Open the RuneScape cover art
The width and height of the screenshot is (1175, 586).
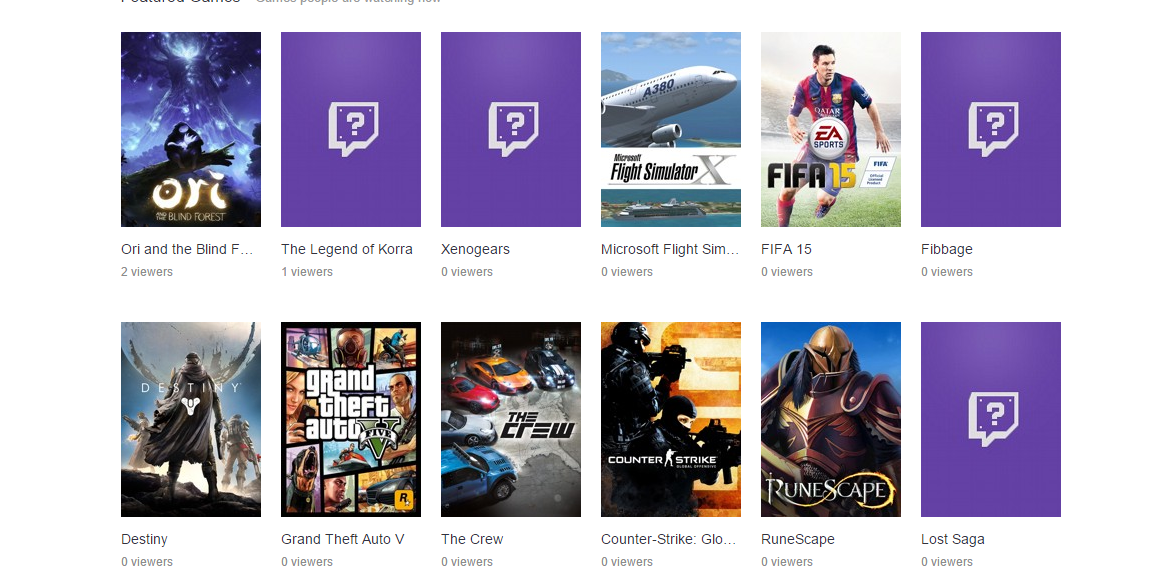pyautogui.click(x=831, y=419)
